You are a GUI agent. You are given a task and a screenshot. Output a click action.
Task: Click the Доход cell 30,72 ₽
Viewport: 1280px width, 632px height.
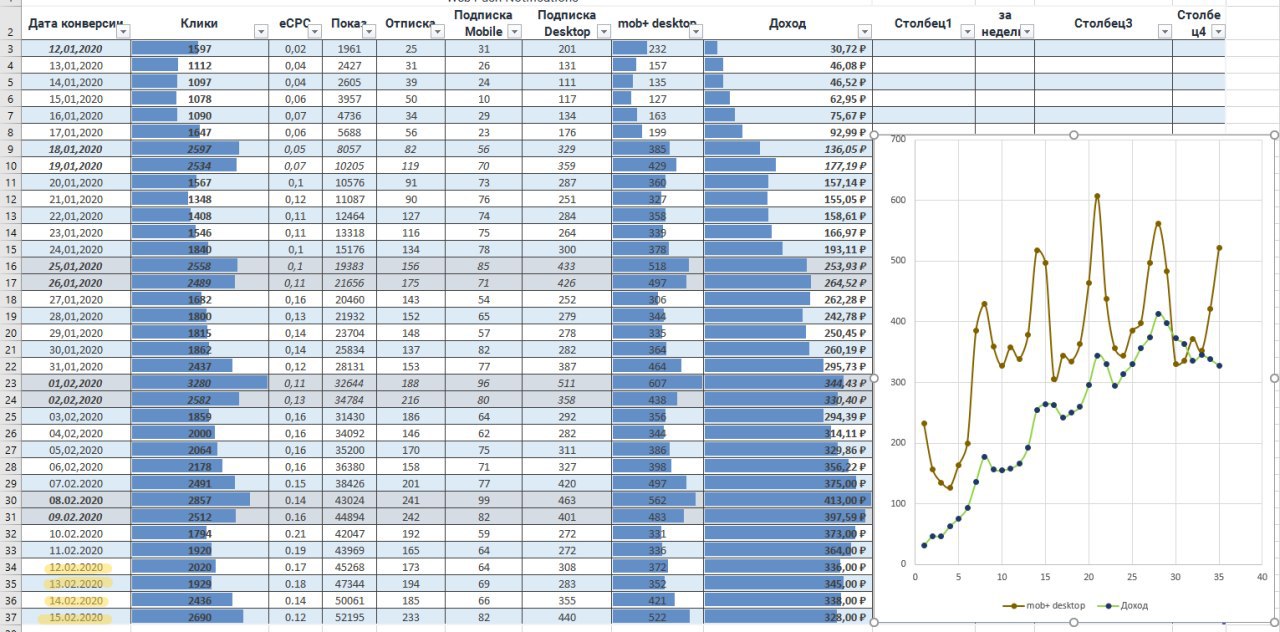click(x=787, y=48)
